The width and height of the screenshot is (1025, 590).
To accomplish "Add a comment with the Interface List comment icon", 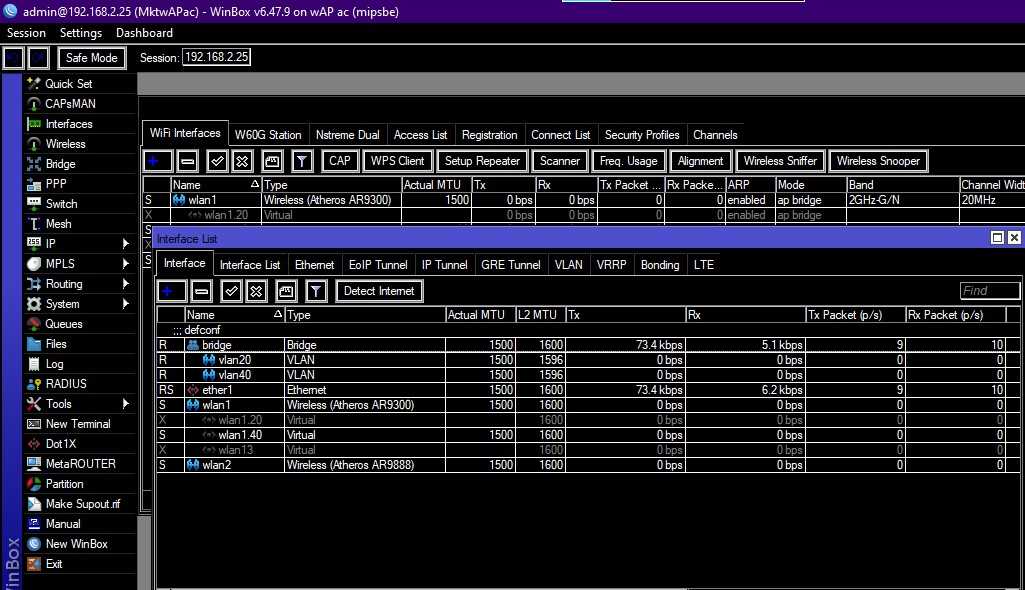I will pos(286,291).
